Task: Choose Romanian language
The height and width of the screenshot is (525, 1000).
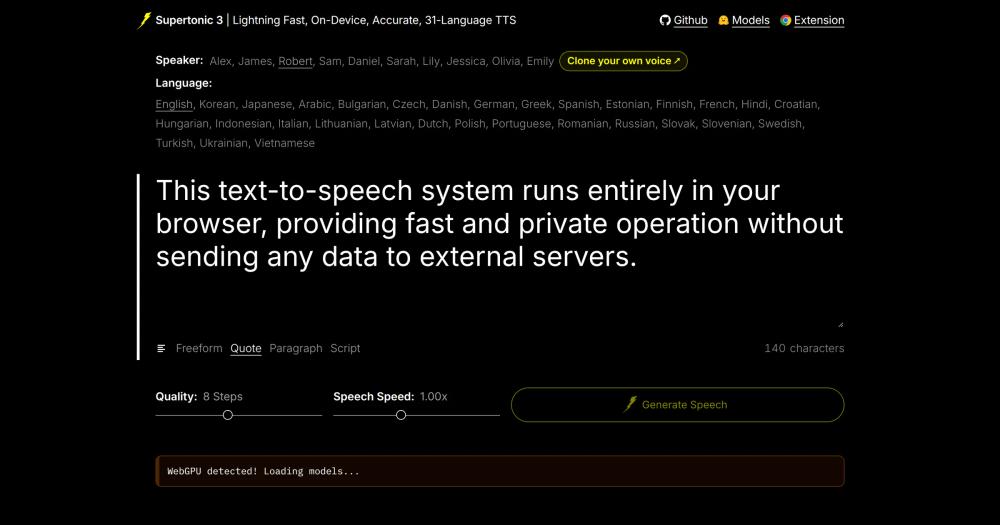Action: pyautogui.click(x=582, y=124)
